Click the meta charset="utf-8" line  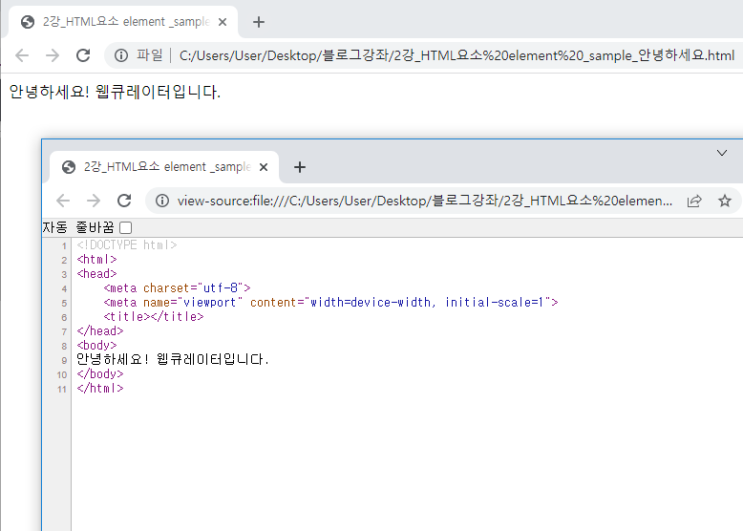point(177,288)
